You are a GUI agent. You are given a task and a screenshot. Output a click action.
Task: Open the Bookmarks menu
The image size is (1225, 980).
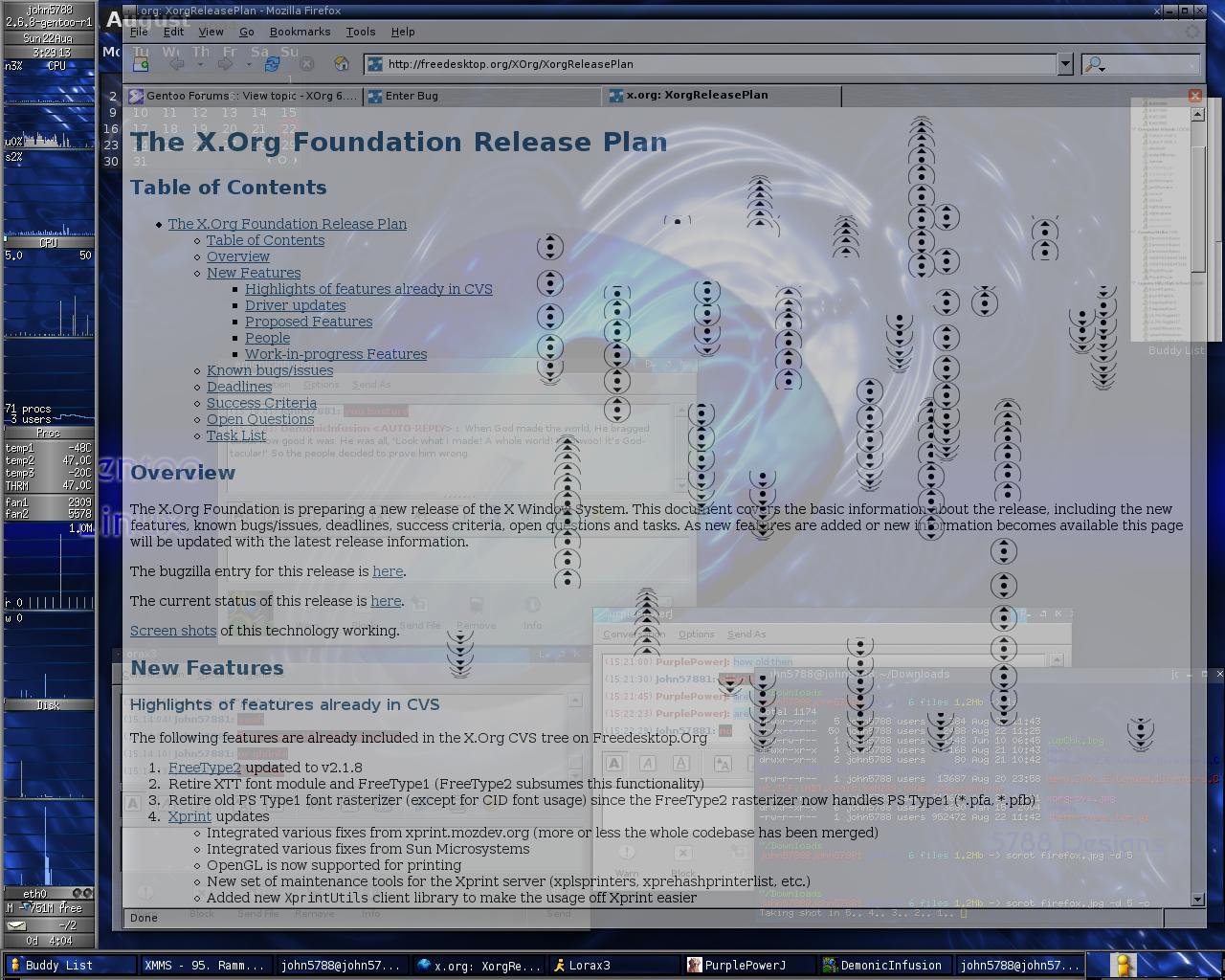point(300,32)
